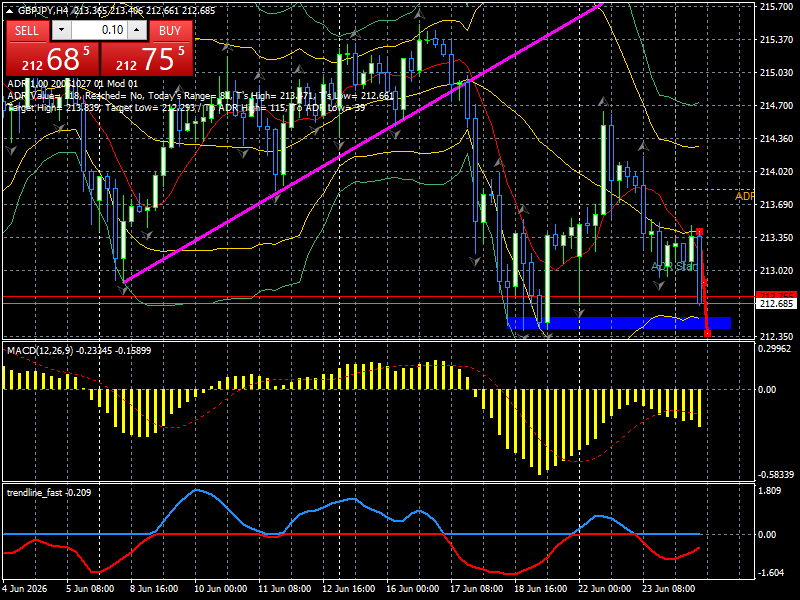Click the '5 Jun 08:00' time axis label
The height and width of the screenshot is (600, 800).
point(90,589)
